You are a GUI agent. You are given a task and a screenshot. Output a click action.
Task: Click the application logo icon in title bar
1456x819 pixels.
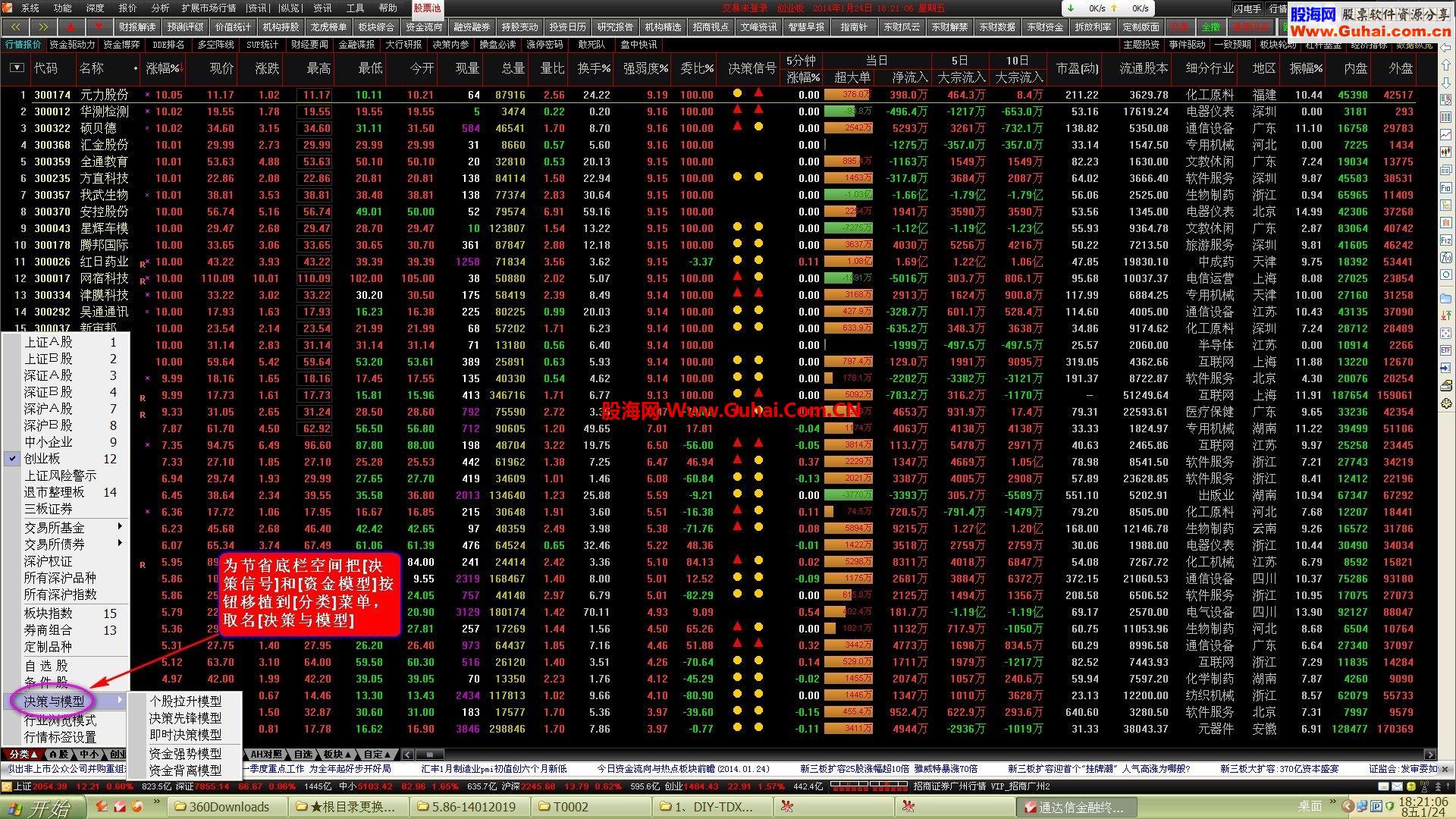click(9, 8)
